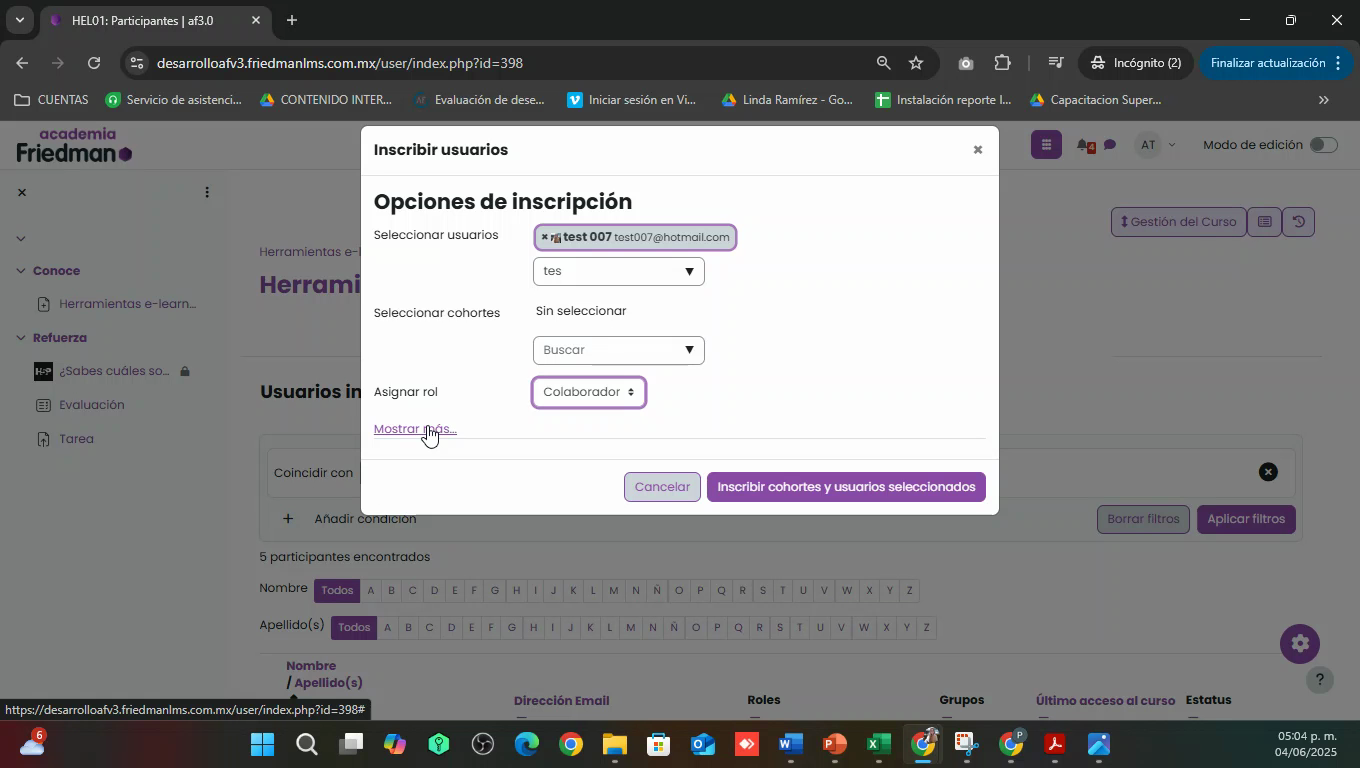Sort by Nombre column header
Image resolution: width=1360 pixels, height=768 pixels.
click(x=311, y=666)
